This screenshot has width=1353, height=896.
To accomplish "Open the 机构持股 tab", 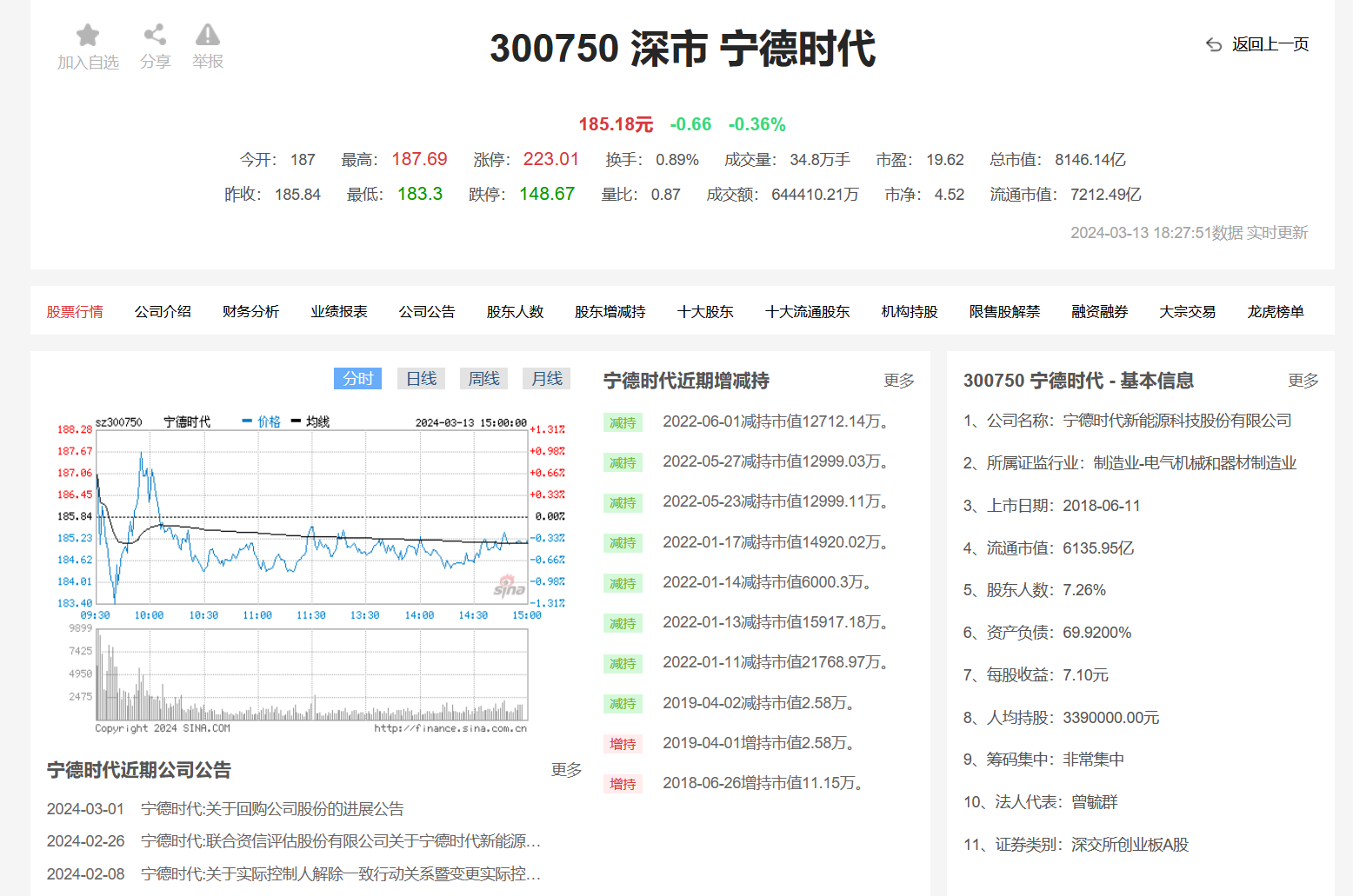I will click(x=910, y=311).
